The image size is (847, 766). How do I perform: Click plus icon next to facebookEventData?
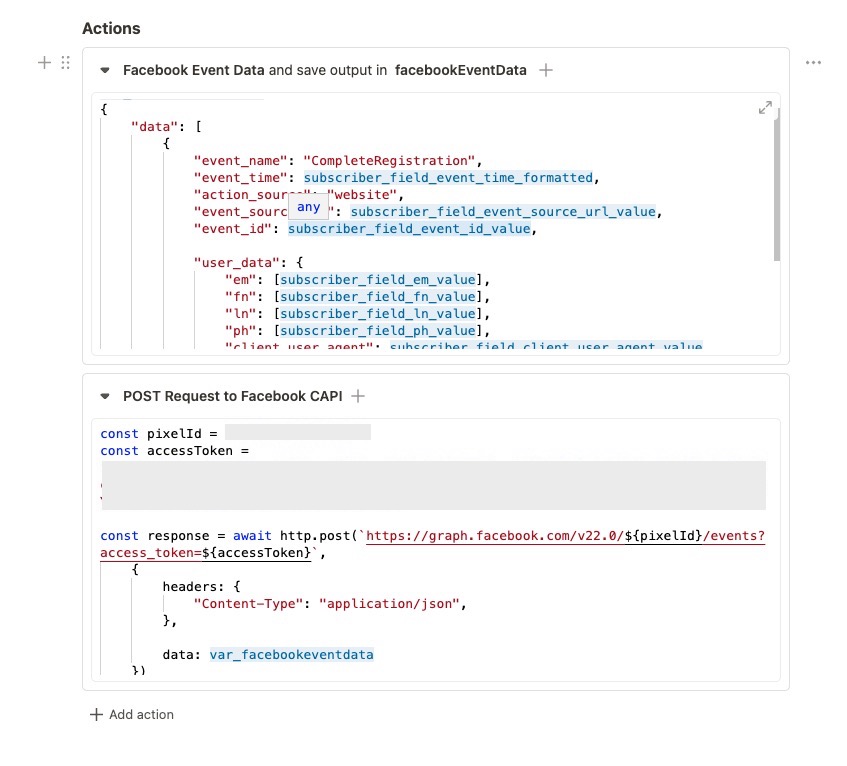coord(546,70)
